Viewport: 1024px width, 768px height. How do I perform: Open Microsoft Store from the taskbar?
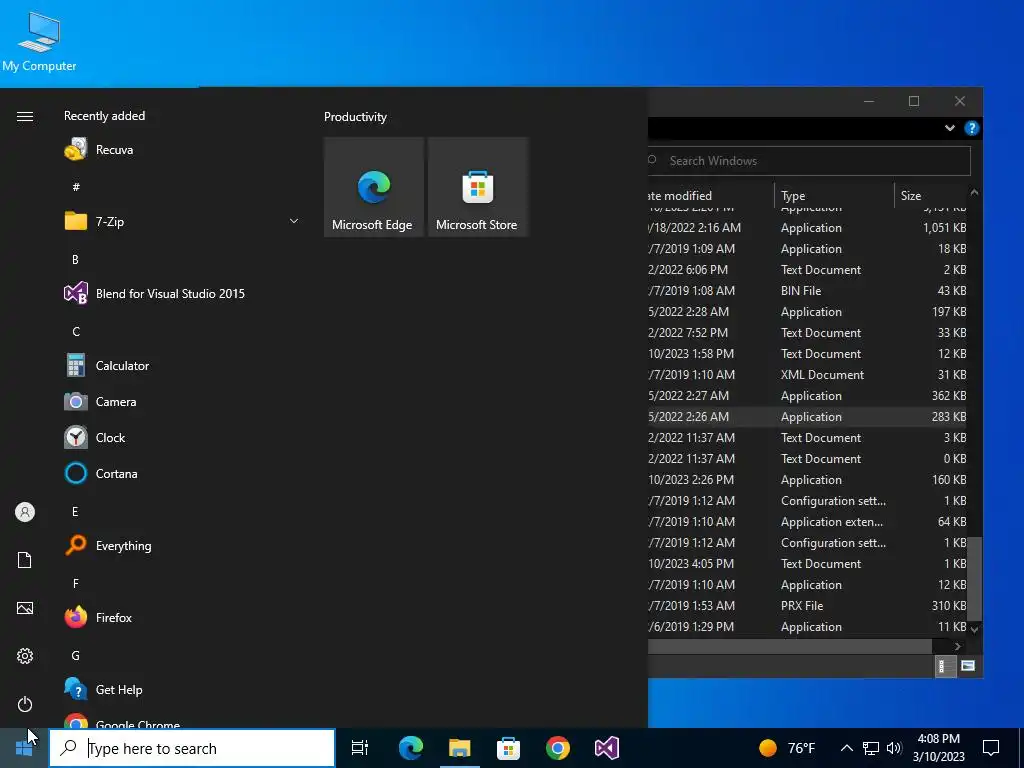point(509,748)
